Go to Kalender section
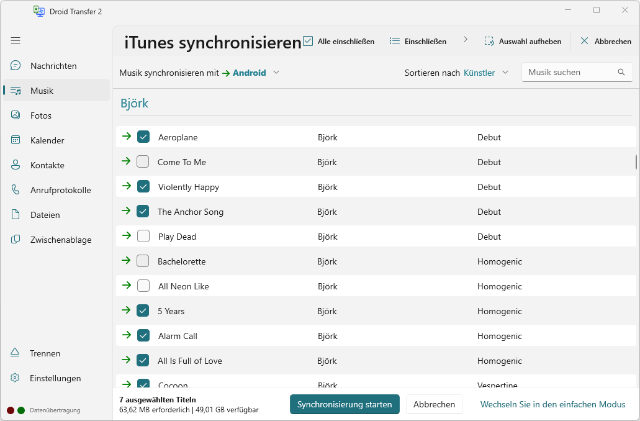Image resolution: width=640 pixels, height=421 pixels. pyautogui.click(x=56, y=140)
